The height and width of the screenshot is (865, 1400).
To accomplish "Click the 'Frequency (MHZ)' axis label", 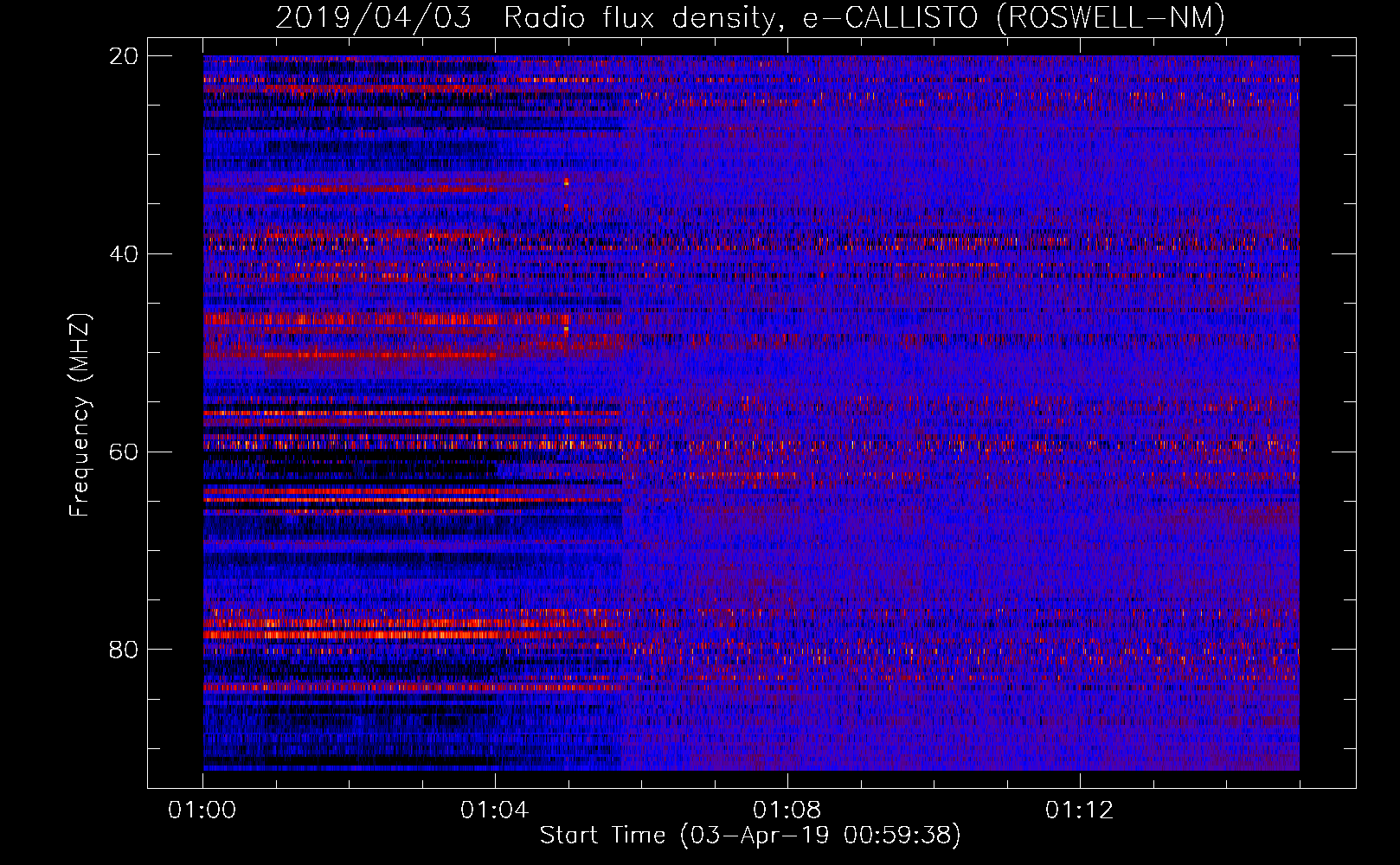I will [x=80, y=415].
